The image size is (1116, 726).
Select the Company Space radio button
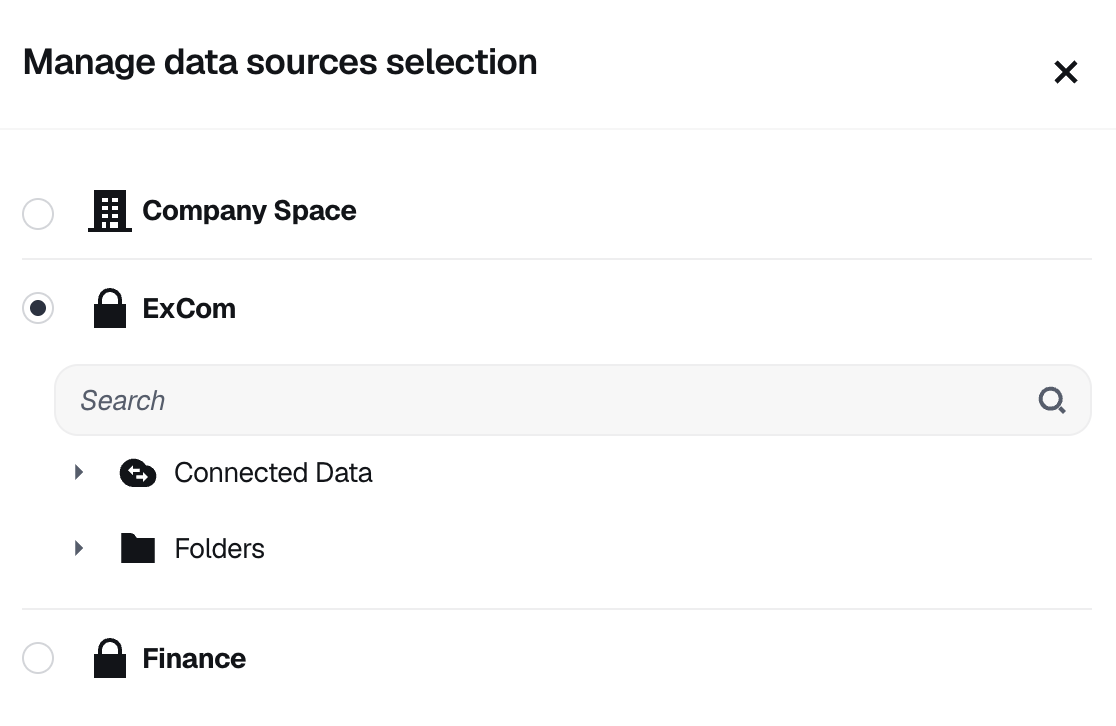click(38, 214)
